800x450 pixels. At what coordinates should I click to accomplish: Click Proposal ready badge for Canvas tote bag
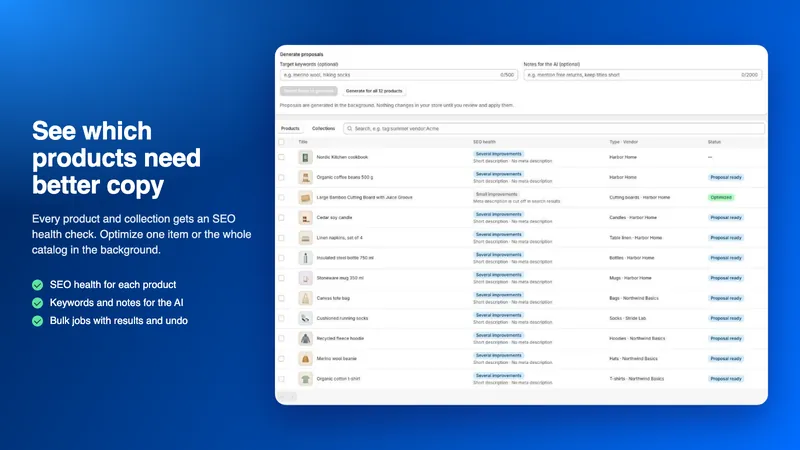click(726, 298)
